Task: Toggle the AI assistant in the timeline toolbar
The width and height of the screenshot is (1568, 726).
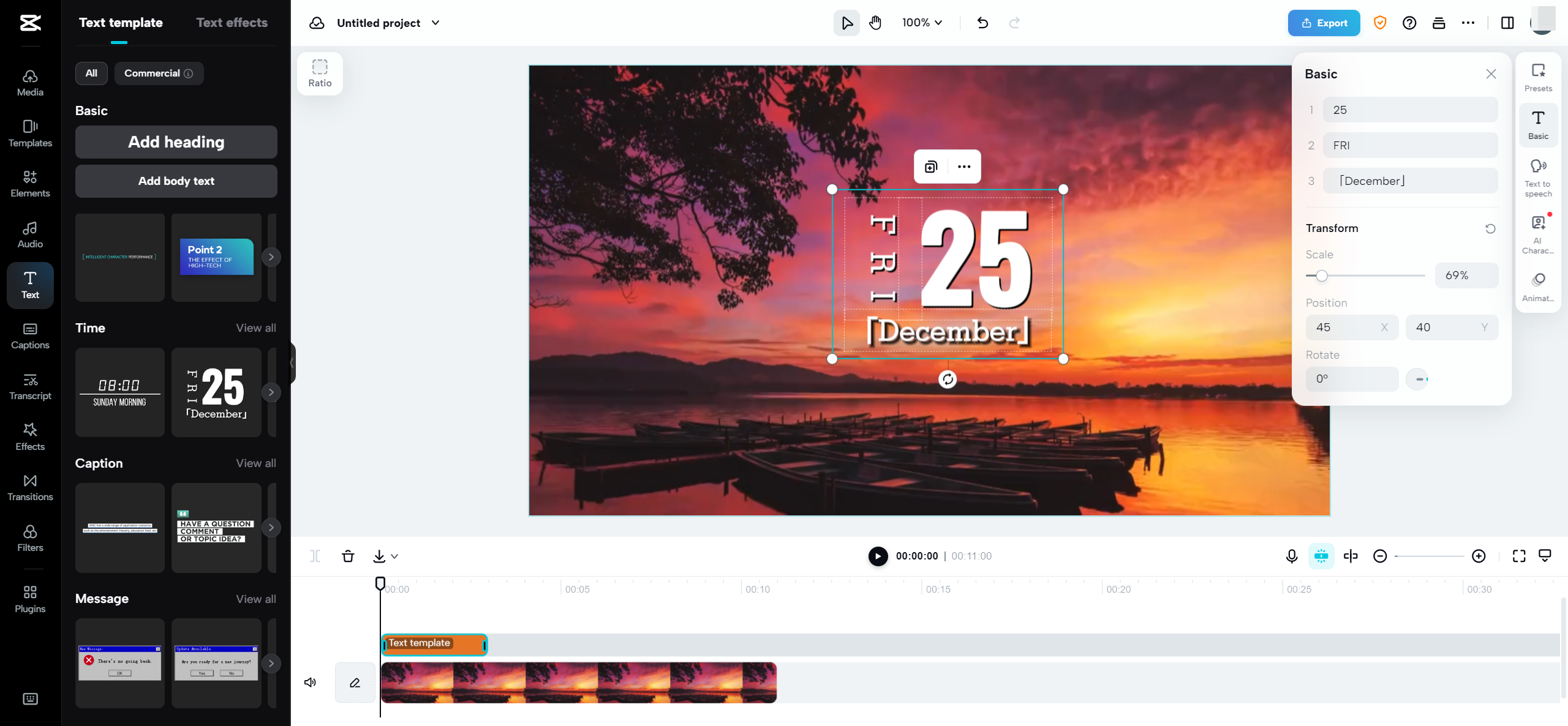Action: (x=1321, y=556)
